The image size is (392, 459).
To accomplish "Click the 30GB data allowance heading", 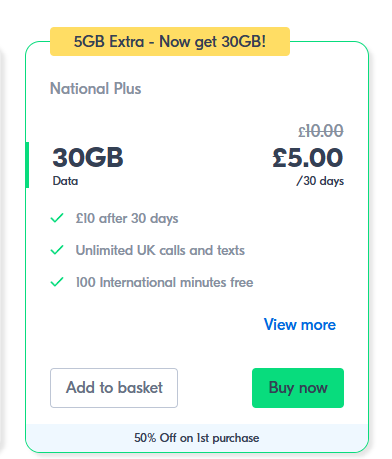I will (x=88, y=157).
